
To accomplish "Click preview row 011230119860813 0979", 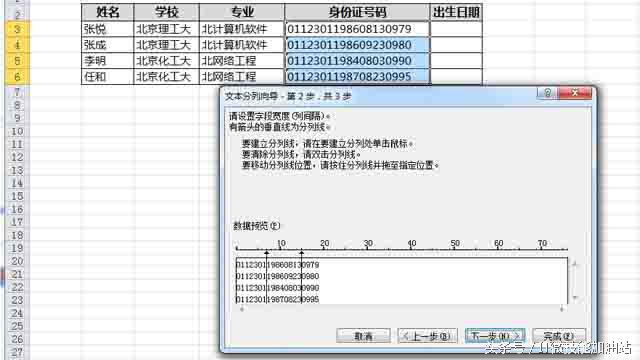I will point(278,265).
